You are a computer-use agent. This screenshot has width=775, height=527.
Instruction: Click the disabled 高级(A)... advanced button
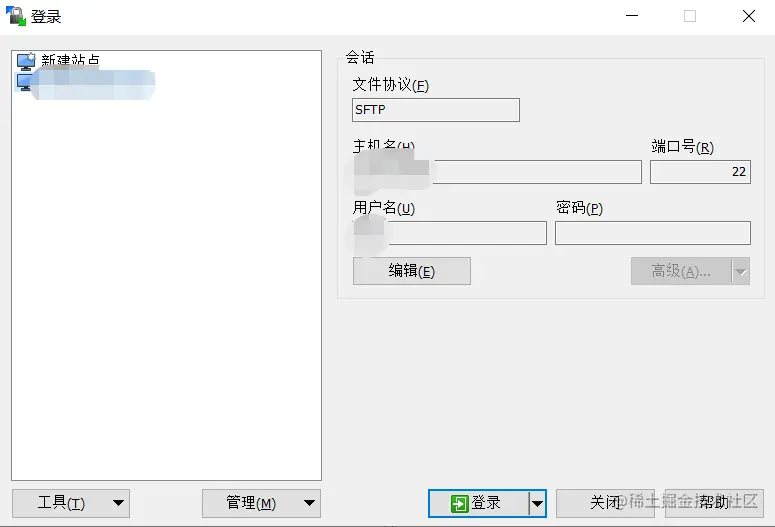681,271
